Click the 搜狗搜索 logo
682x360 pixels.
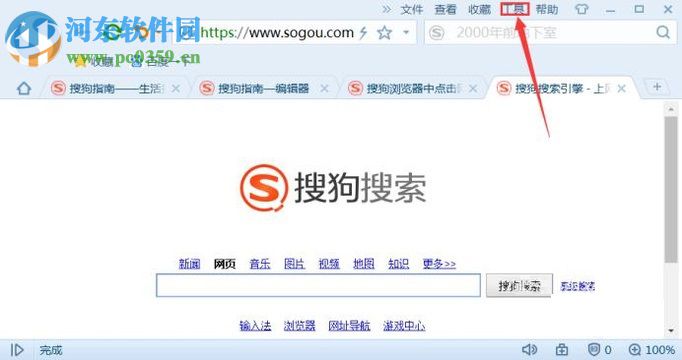click(333, 188)
